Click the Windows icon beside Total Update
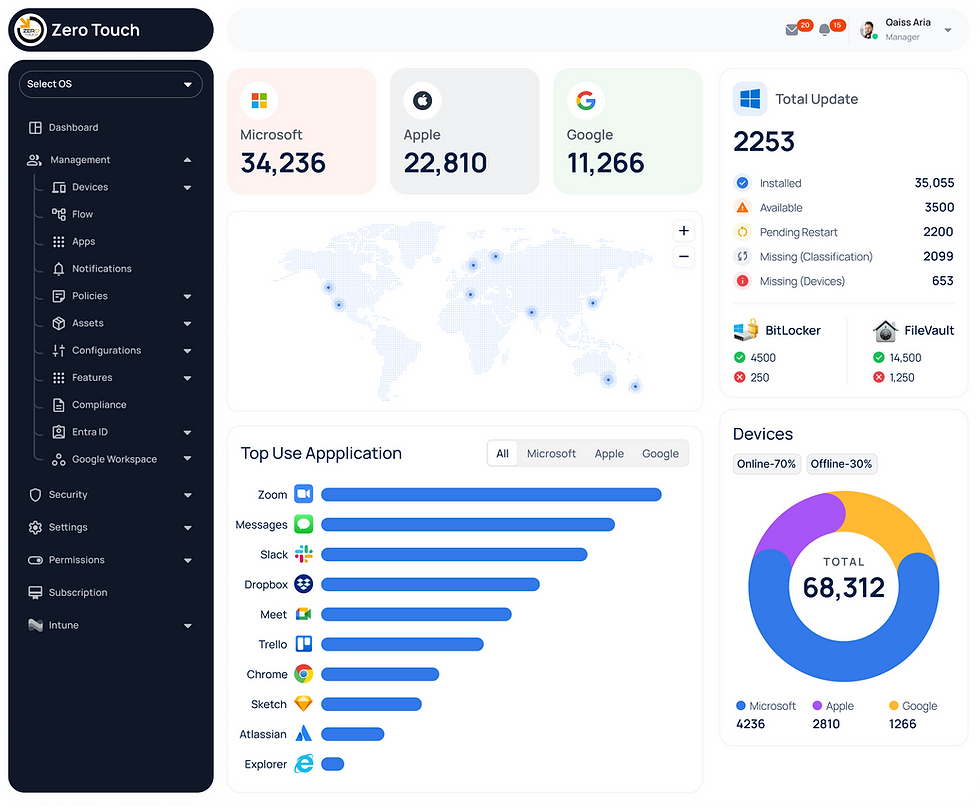 pyautogui.click(x=750, y=99)
